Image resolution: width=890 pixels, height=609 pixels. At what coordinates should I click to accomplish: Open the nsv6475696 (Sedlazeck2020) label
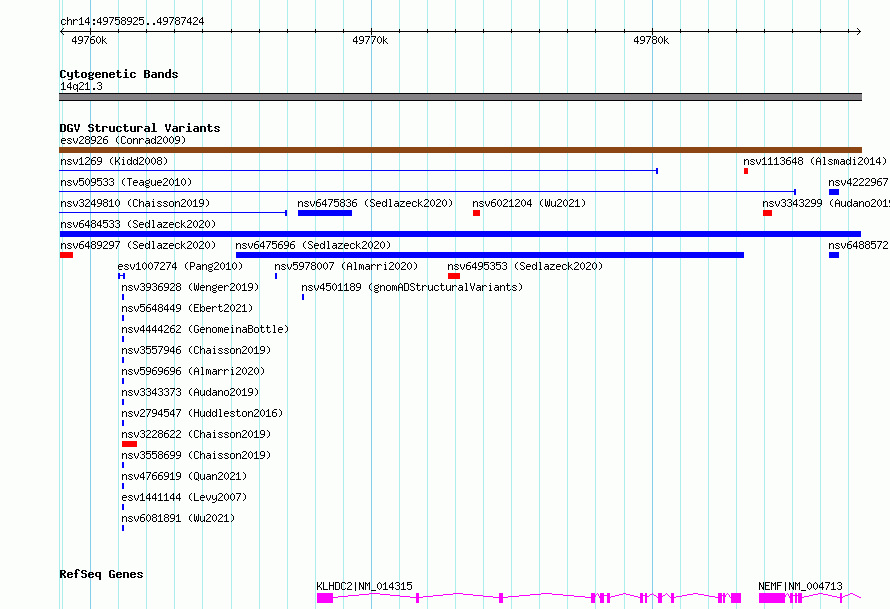click(x=313, y=245)
